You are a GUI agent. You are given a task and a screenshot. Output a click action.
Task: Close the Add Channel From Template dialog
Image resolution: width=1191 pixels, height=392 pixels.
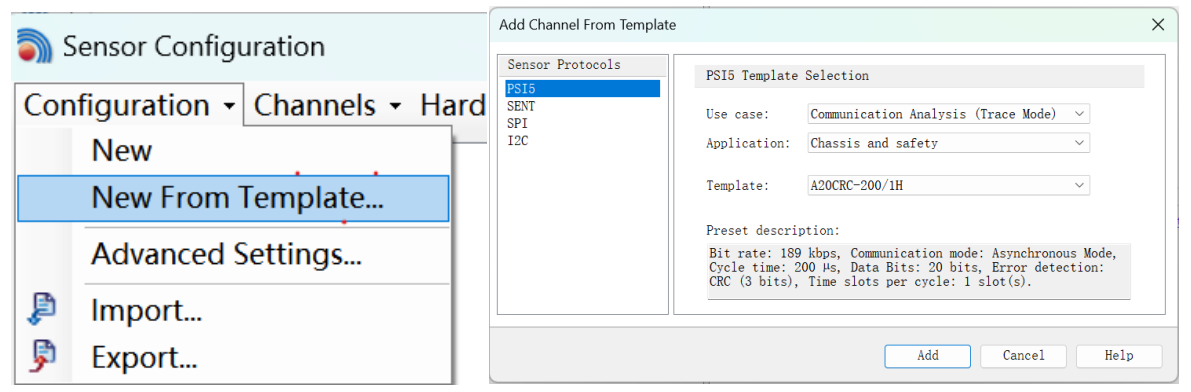click(1158, 24)
